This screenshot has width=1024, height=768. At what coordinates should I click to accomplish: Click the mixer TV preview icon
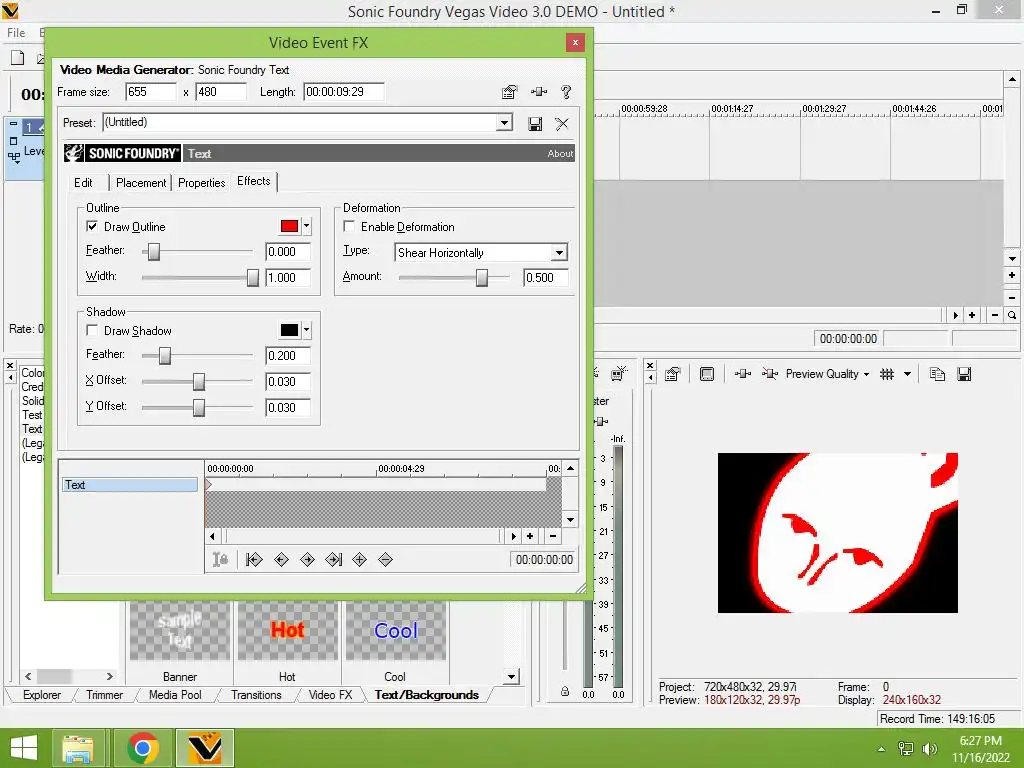point(618,374)
